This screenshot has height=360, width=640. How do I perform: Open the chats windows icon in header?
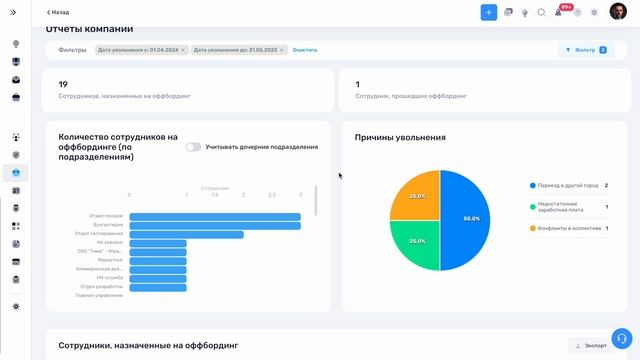[508, 12]
